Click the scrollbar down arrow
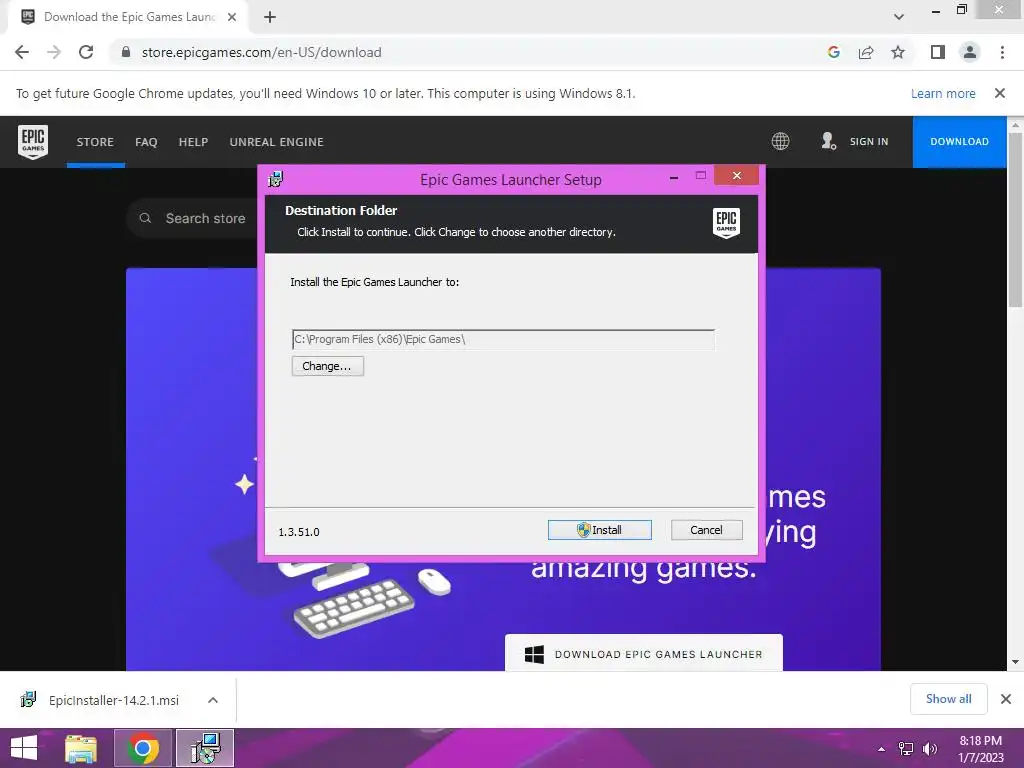1024x768 pixels. point(1015,662)
